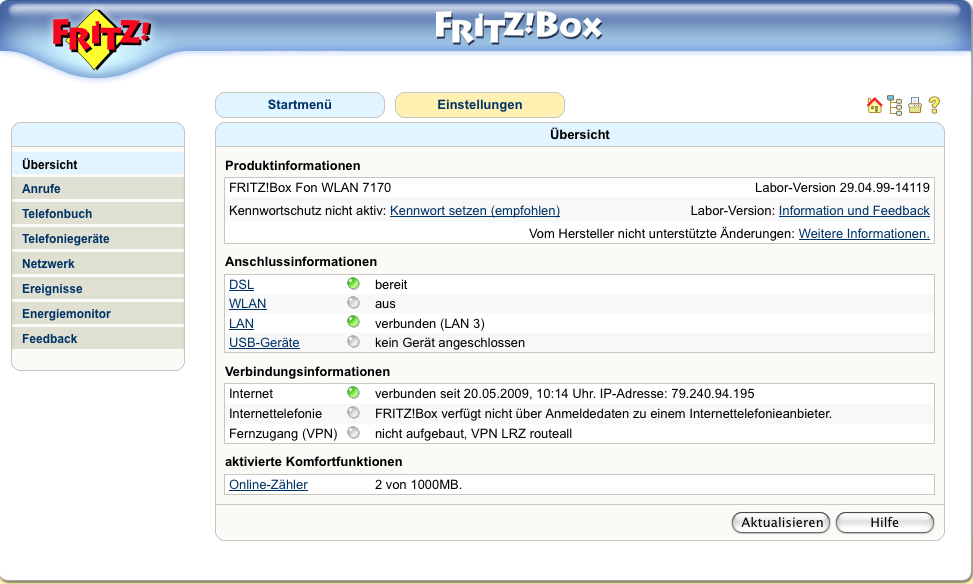Follow the 'Kennwort setzen (empfohlen)' link

pos(475,211)
